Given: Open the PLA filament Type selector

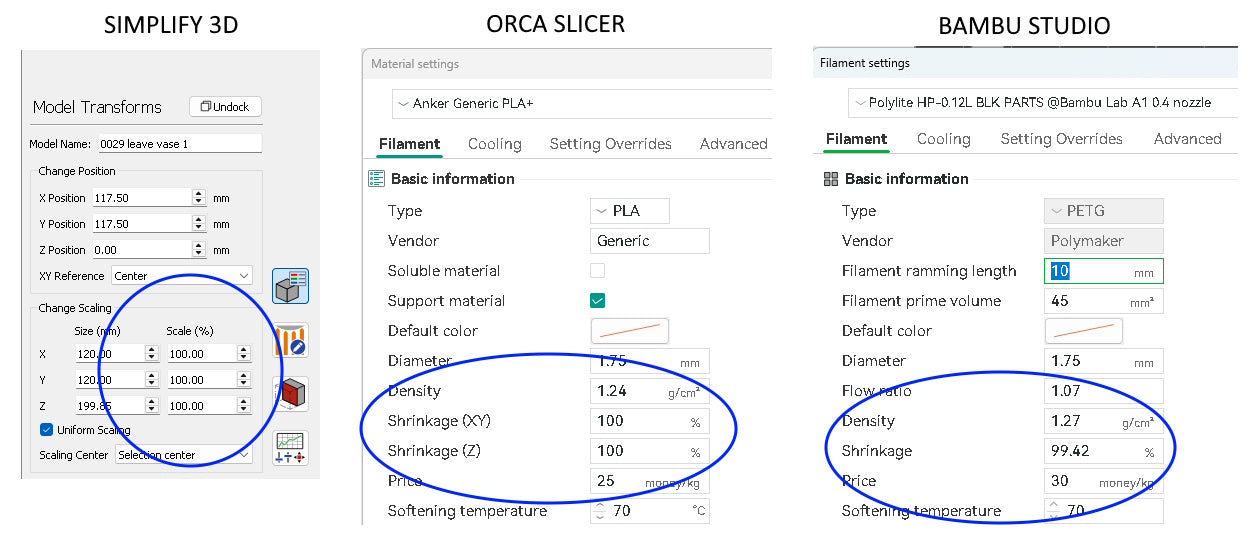Looking at the screenshot, I should point(630,211).
